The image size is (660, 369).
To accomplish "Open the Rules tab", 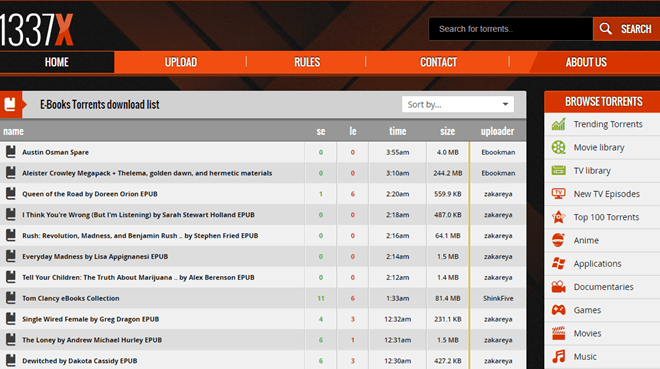I will [x=307, y=62].
